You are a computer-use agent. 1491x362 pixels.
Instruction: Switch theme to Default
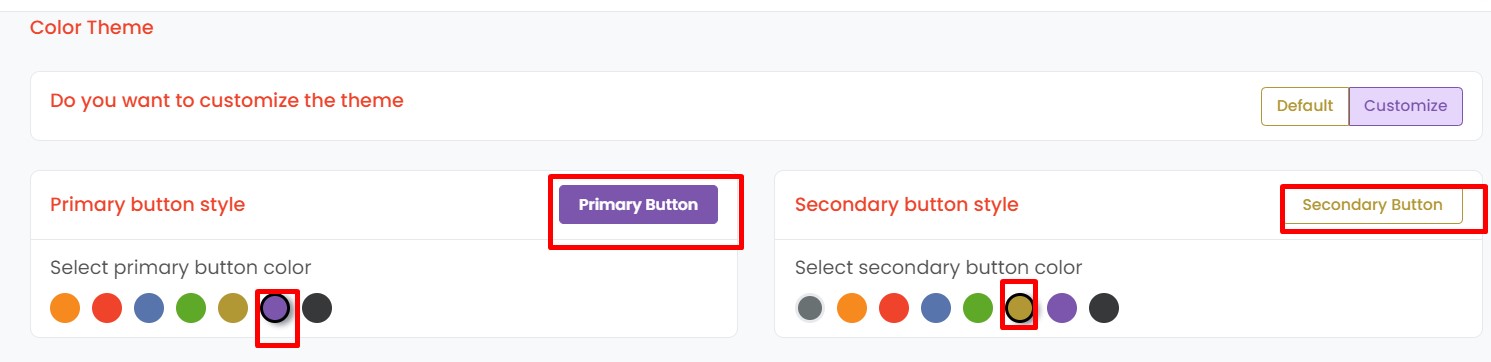coord(1305,106)
